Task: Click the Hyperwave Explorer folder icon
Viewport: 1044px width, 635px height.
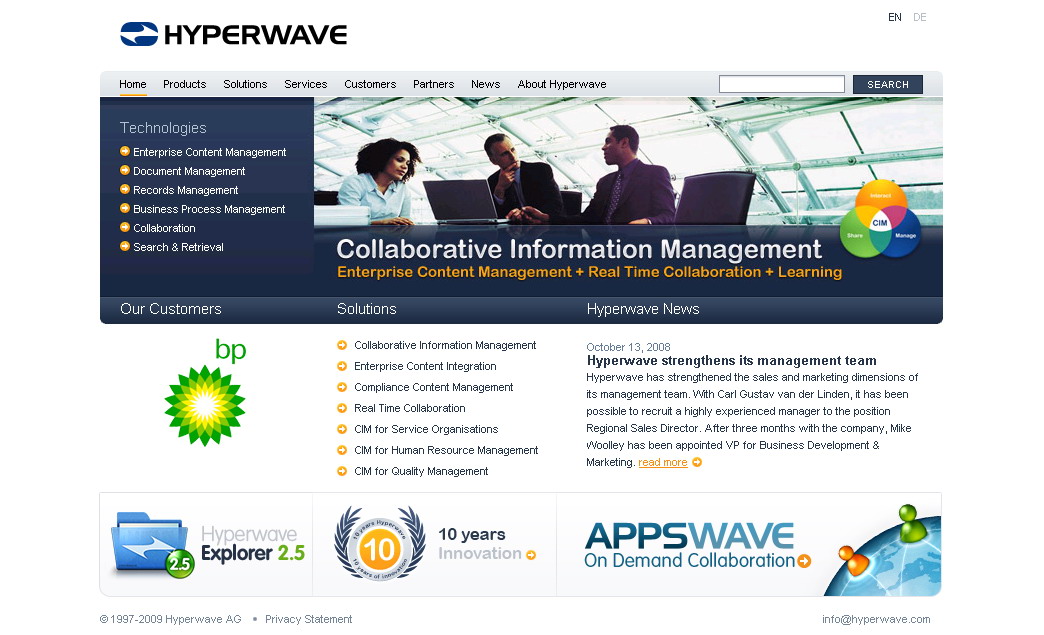Action: click(x=152, y=544)
